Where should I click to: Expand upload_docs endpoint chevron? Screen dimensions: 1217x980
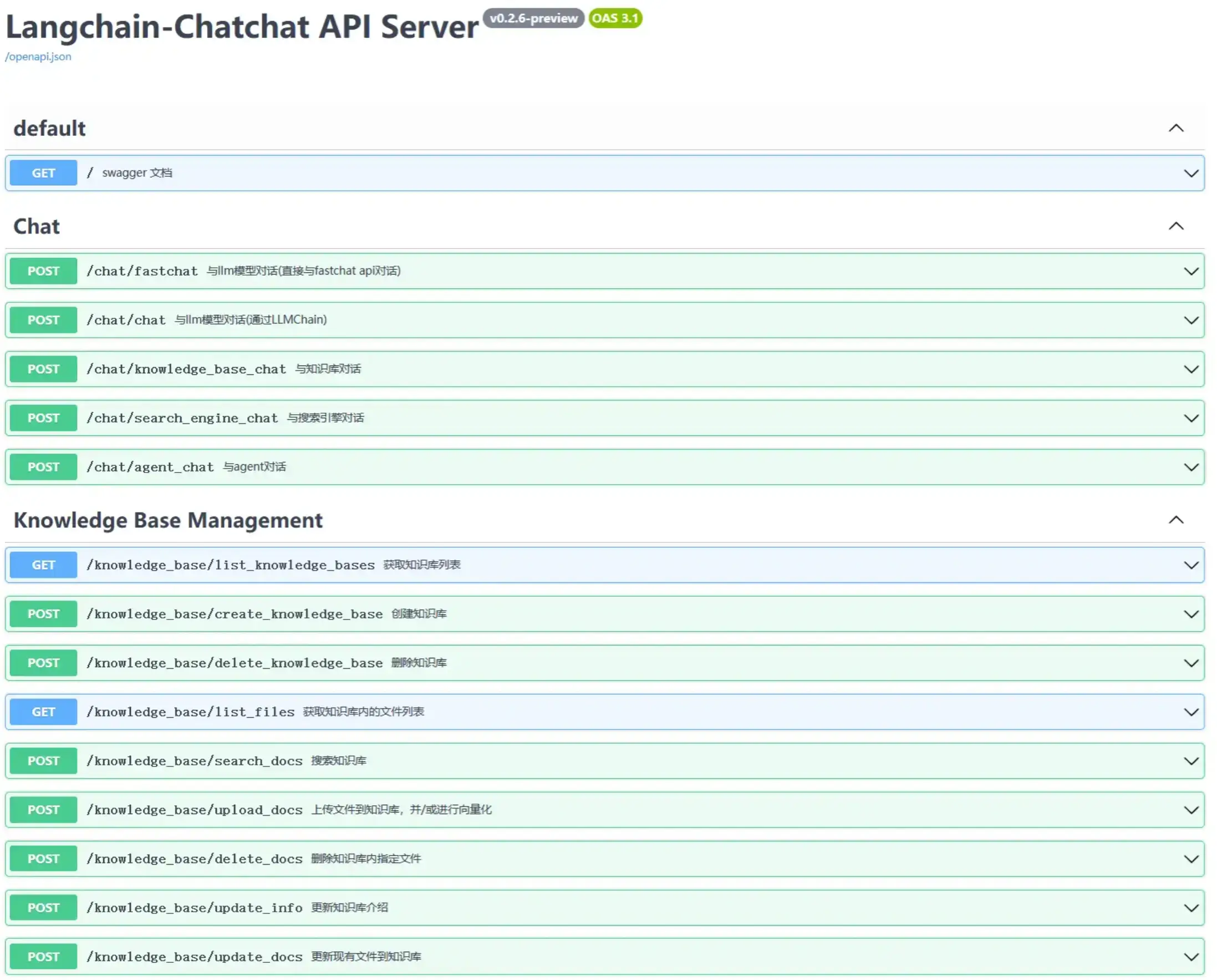(1190, 811)
